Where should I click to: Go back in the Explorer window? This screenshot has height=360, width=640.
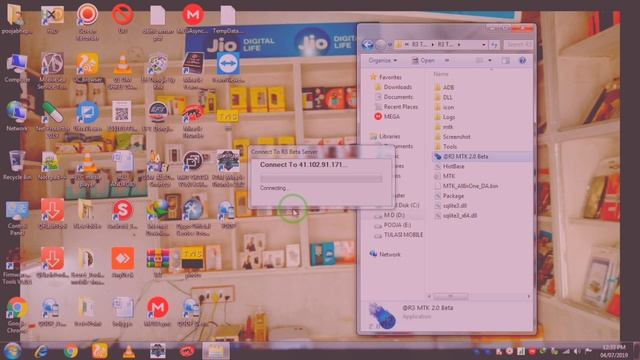point(367,44)
